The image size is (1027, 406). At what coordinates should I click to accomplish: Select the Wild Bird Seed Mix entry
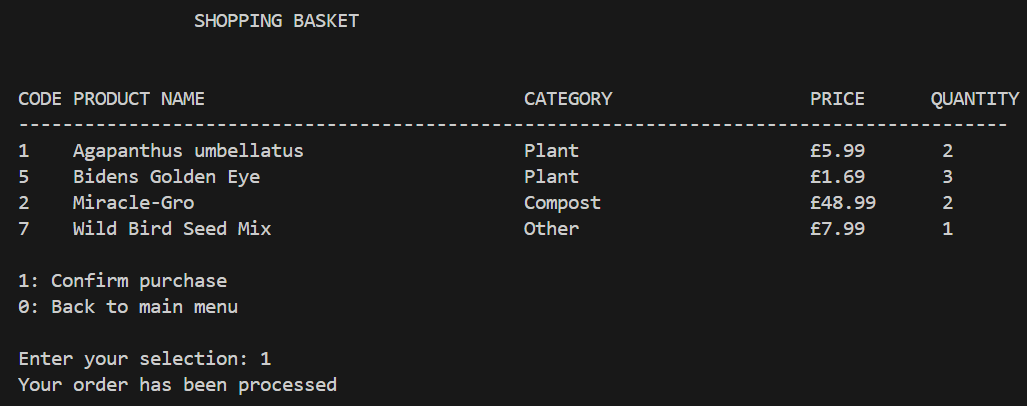[172, 229]
